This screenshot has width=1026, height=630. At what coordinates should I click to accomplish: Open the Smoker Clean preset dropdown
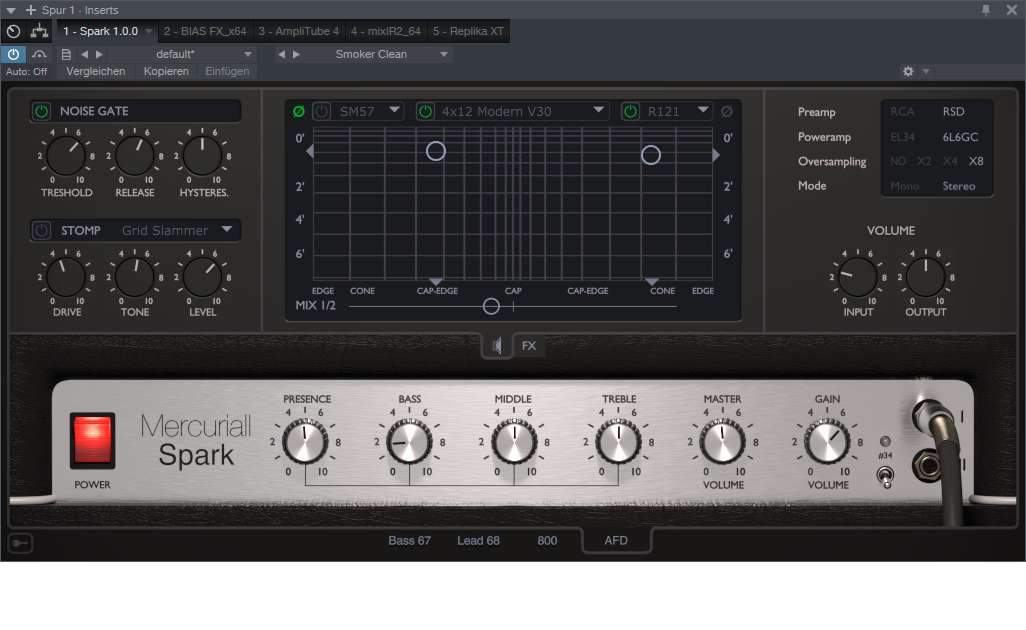pos(444,54)
